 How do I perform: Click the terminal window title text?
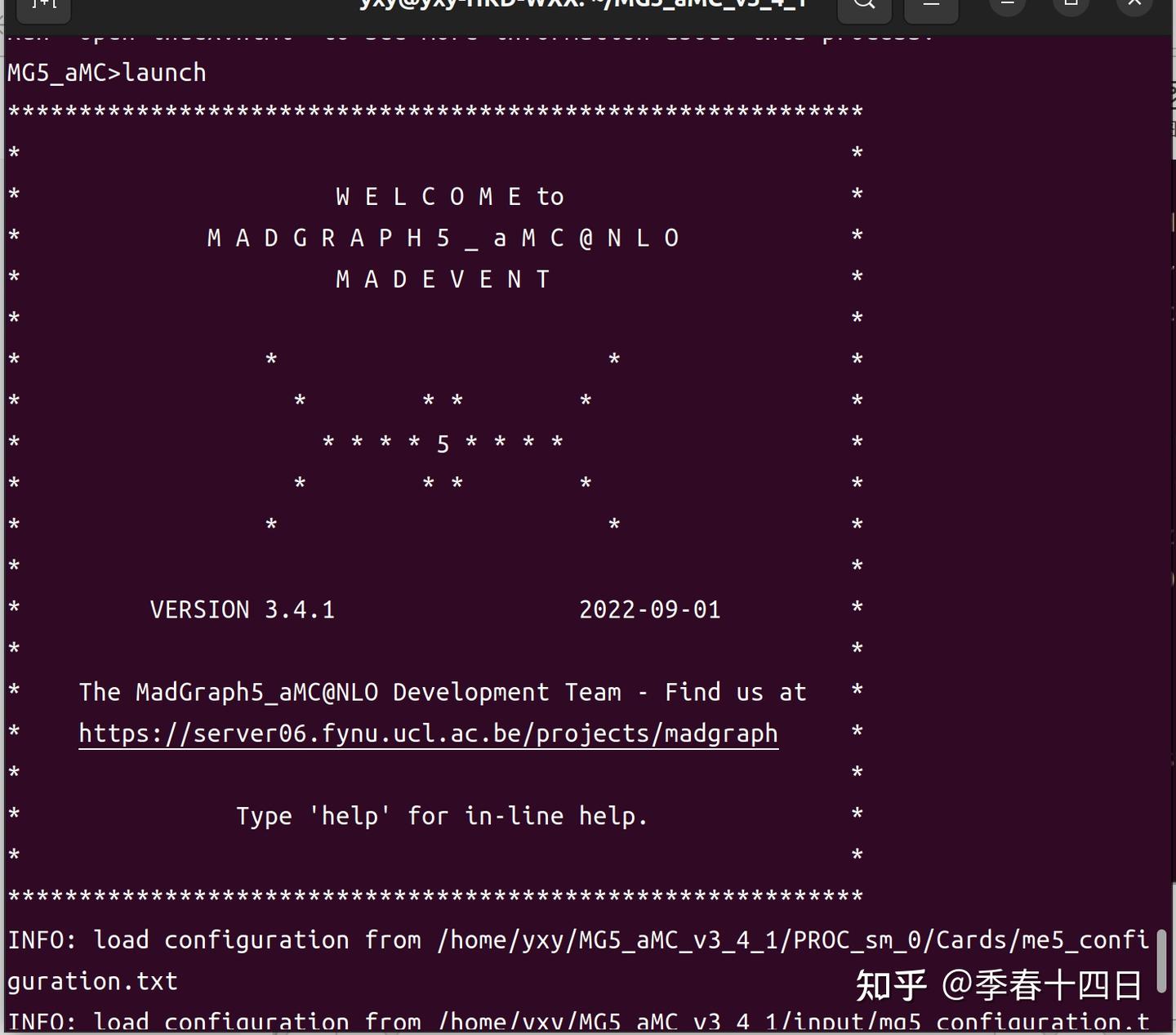coord(583,5)
